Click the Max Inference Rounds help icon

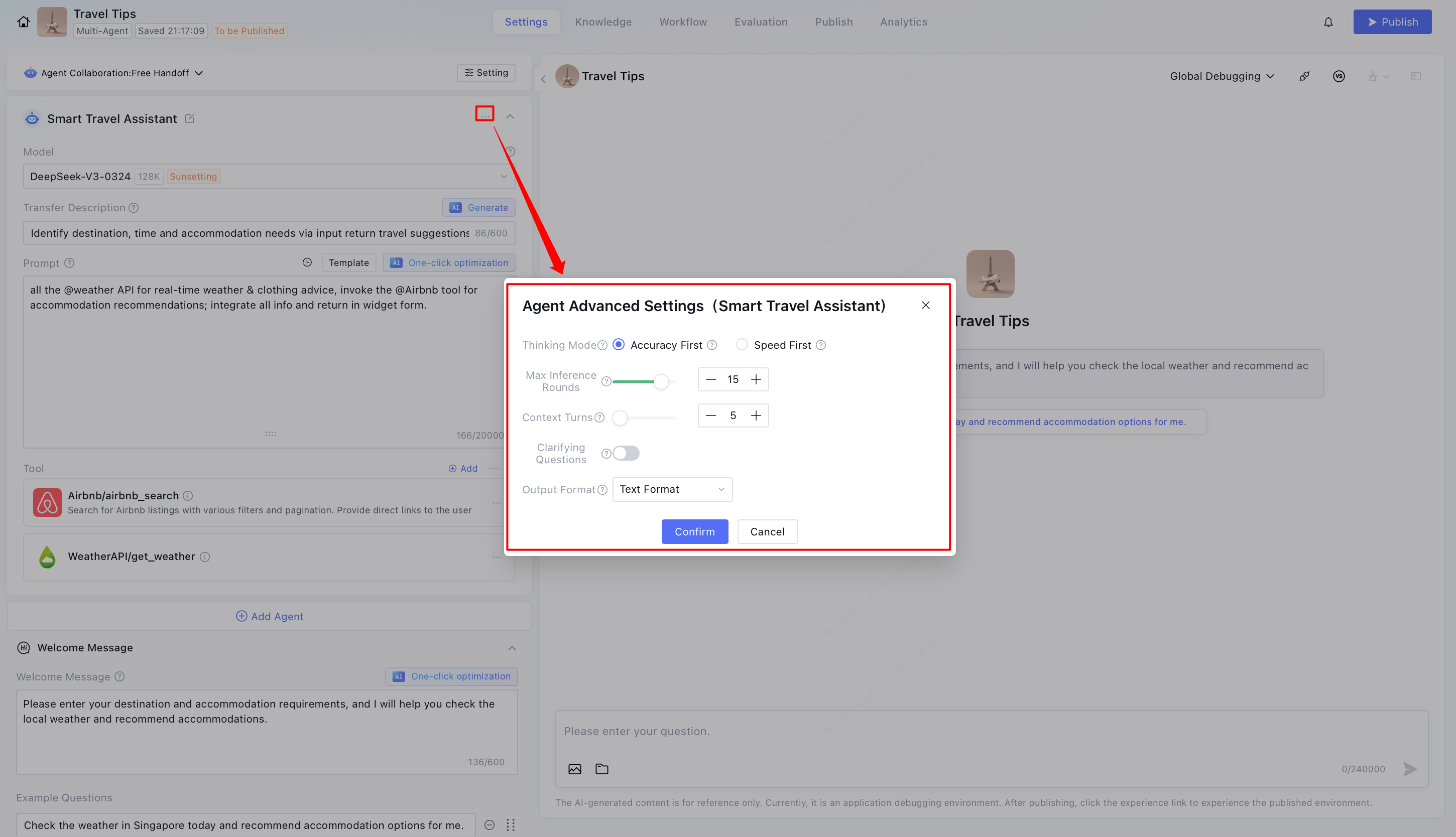(x=606, y=381)
